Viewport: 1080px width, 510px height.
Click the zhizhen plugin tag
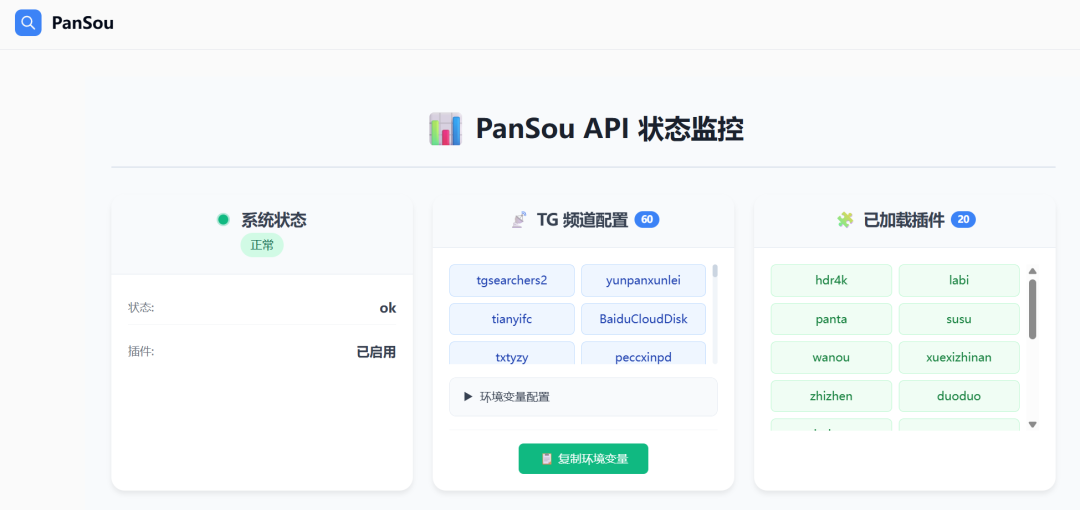[x=831, y=396]
